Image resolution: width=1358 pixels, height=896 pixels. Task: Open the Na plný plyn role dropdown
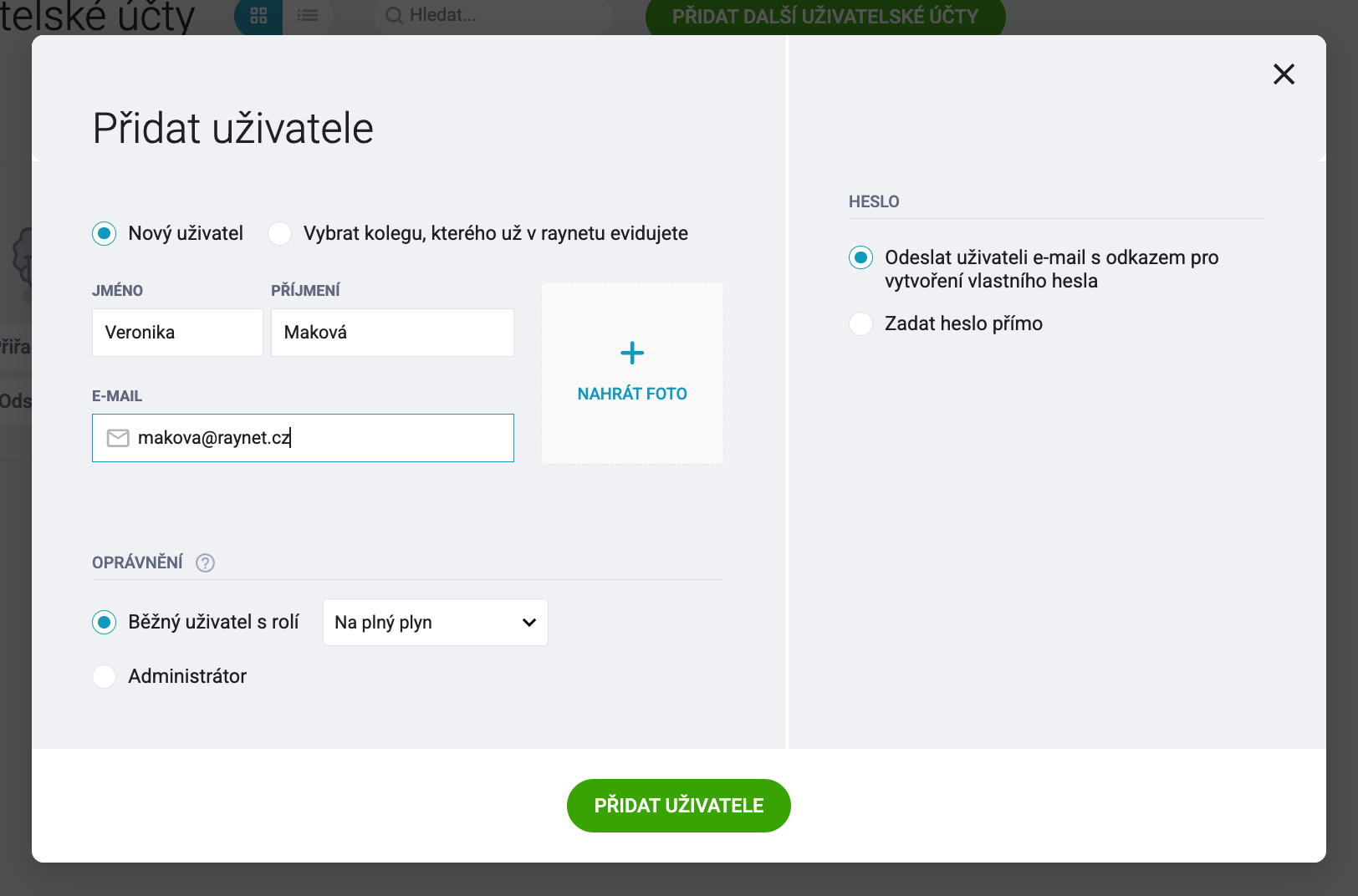(x=436, y=623)
